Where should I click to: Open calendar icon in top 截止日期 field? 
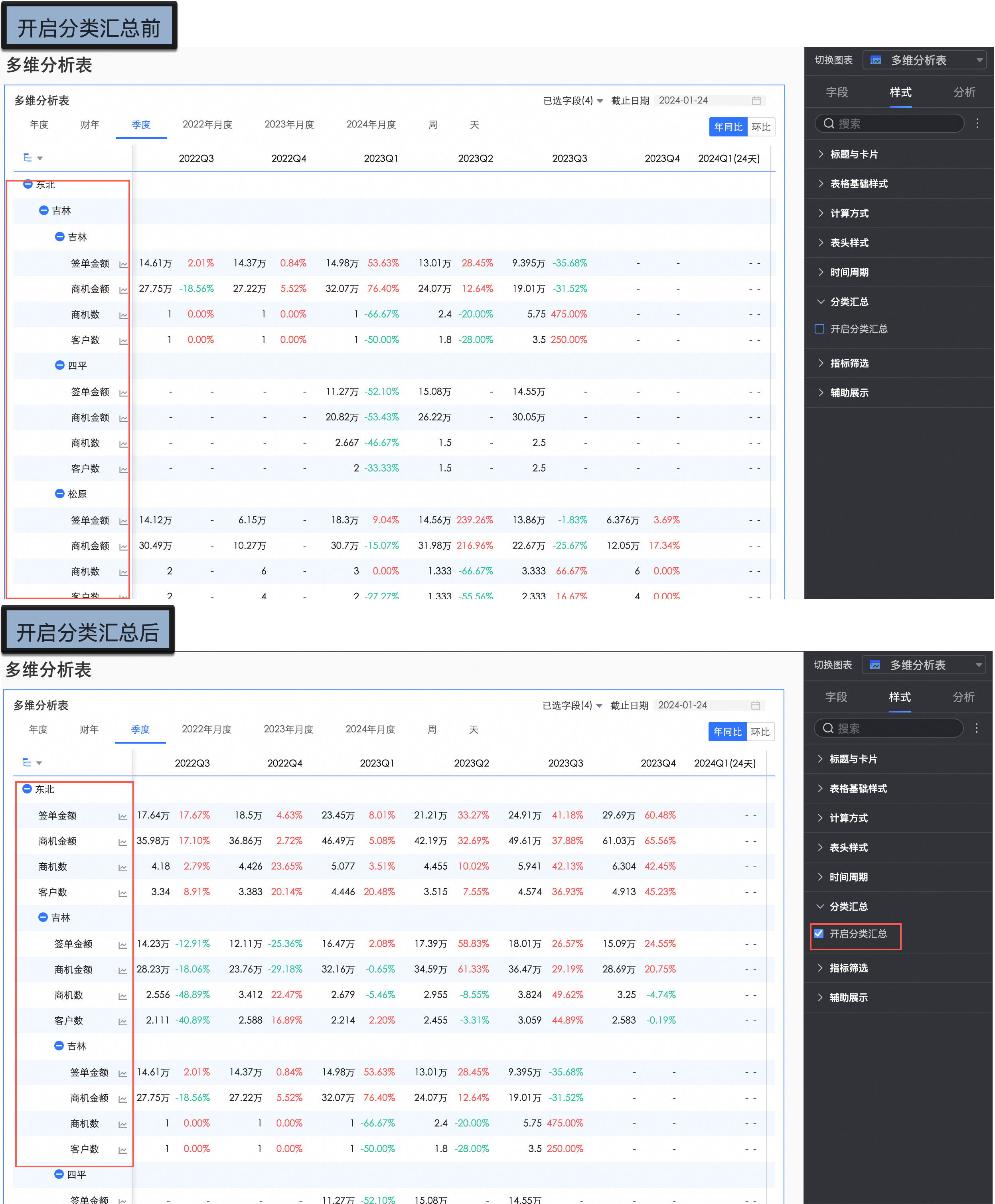pyautogui.click(x=756, y=101)
